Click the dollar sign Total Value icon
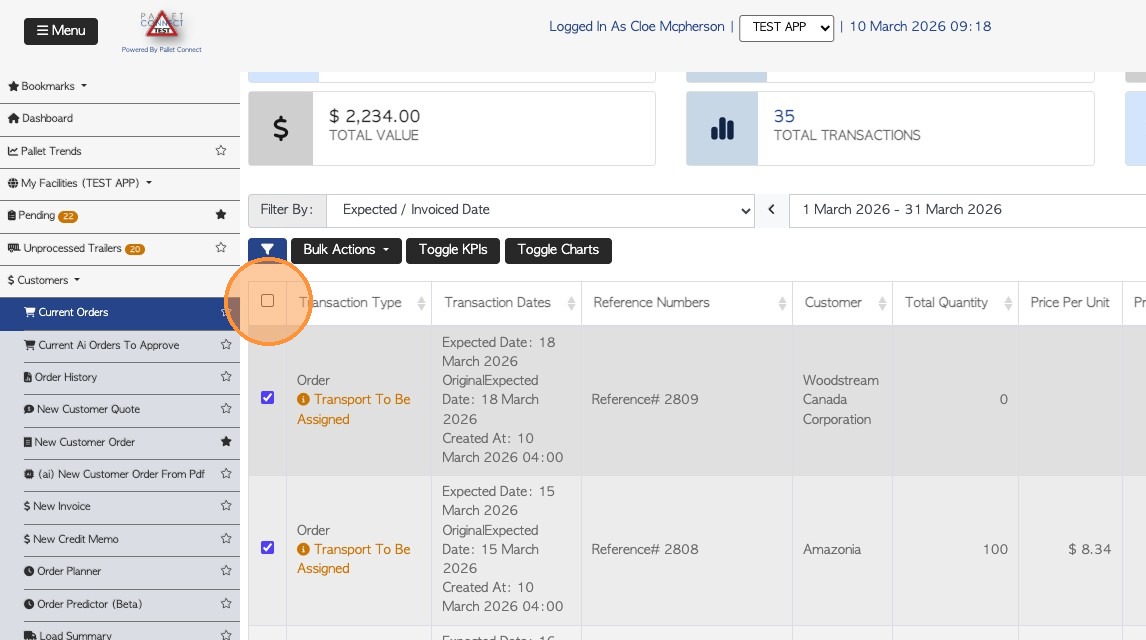1146x640 pixels. pyautogui.click(x=281, y=129)
